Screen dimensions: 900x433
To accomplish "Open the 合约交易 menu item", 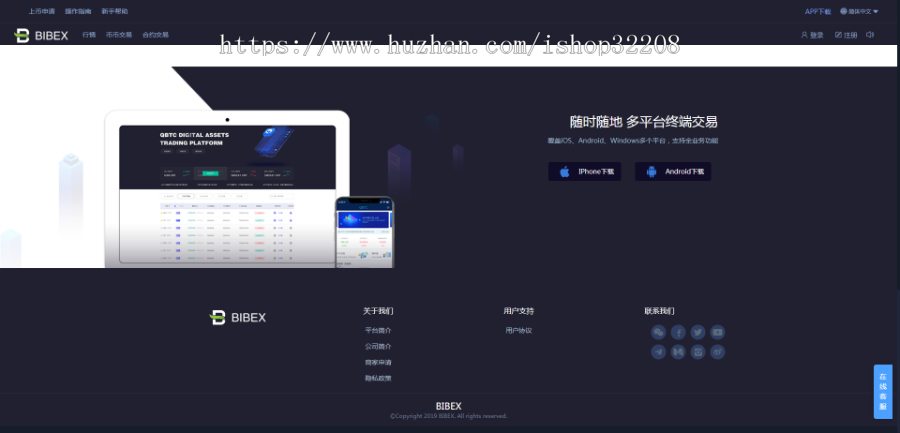I will [x=156, y=35].
